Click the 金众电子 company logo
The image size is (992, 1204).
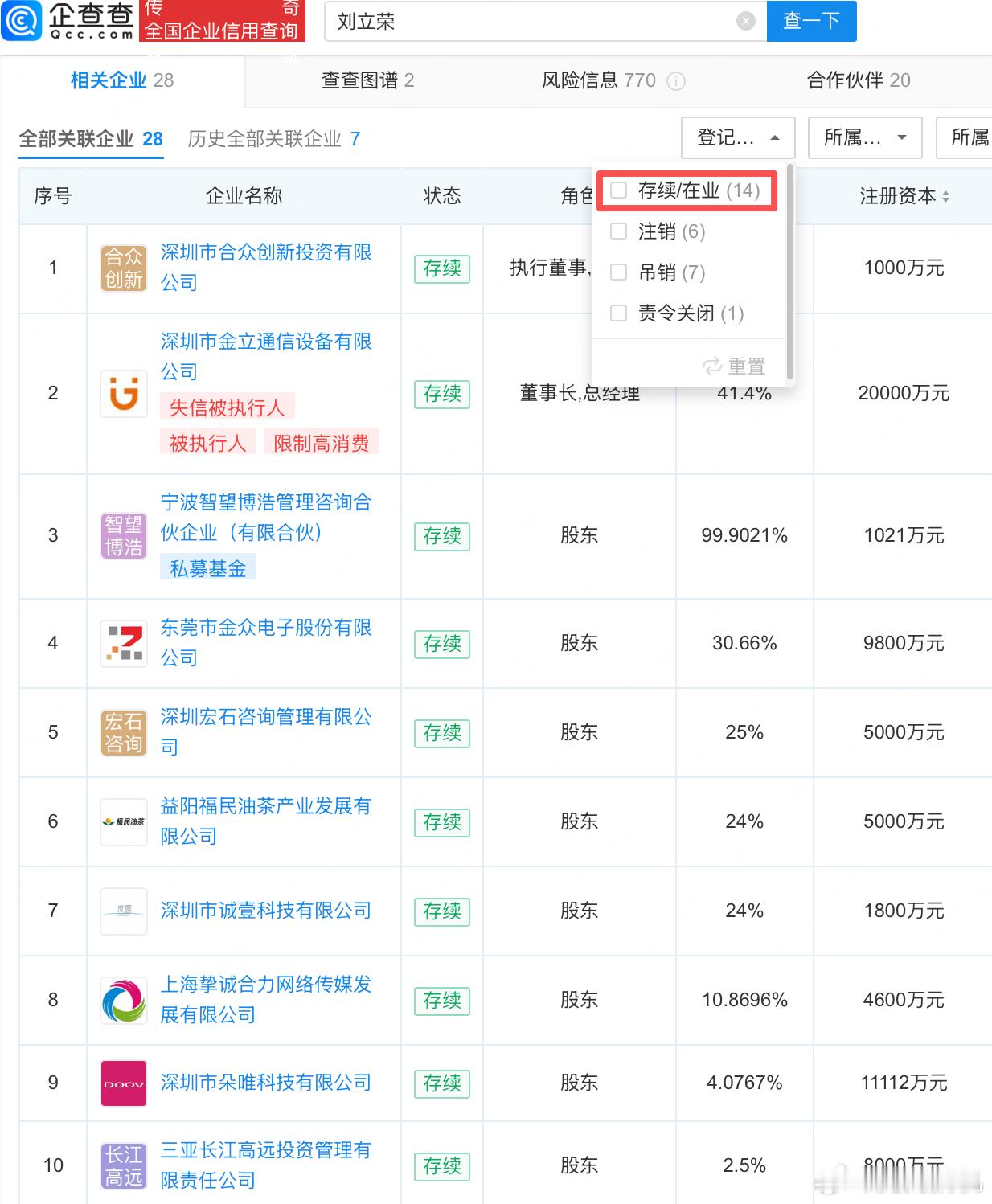pyautogui.click(x=124, y=644)
